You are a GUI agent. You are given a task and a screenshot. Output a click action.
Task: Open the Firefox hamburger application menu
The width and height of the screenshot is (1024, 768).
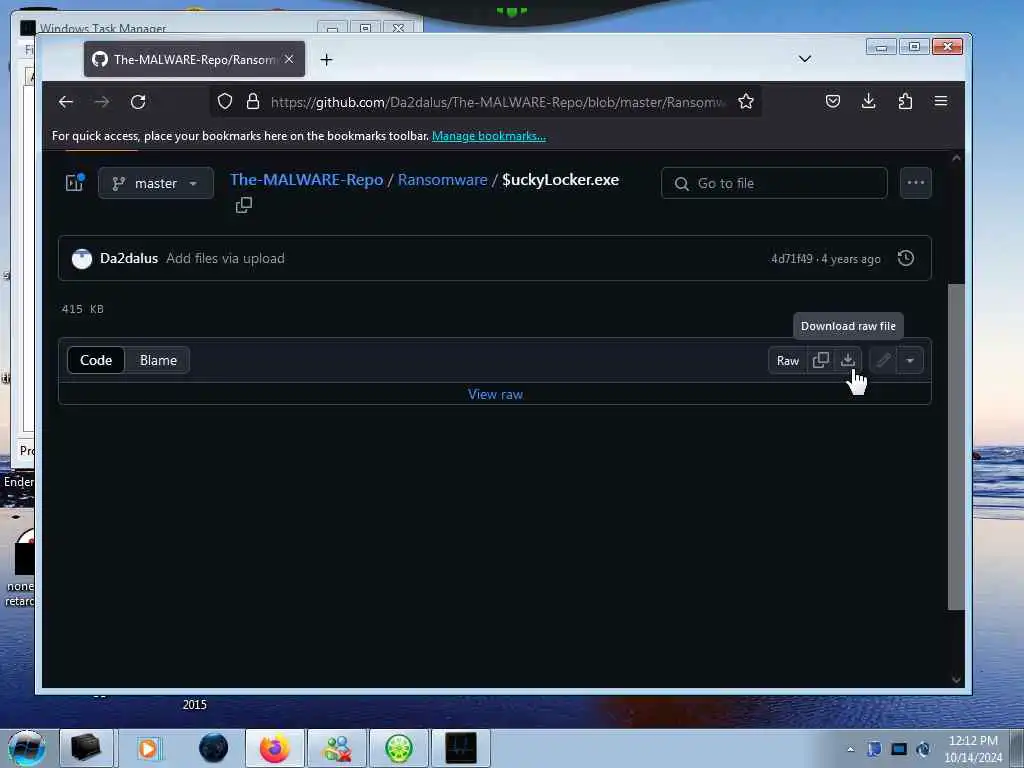tap(941, 101)
